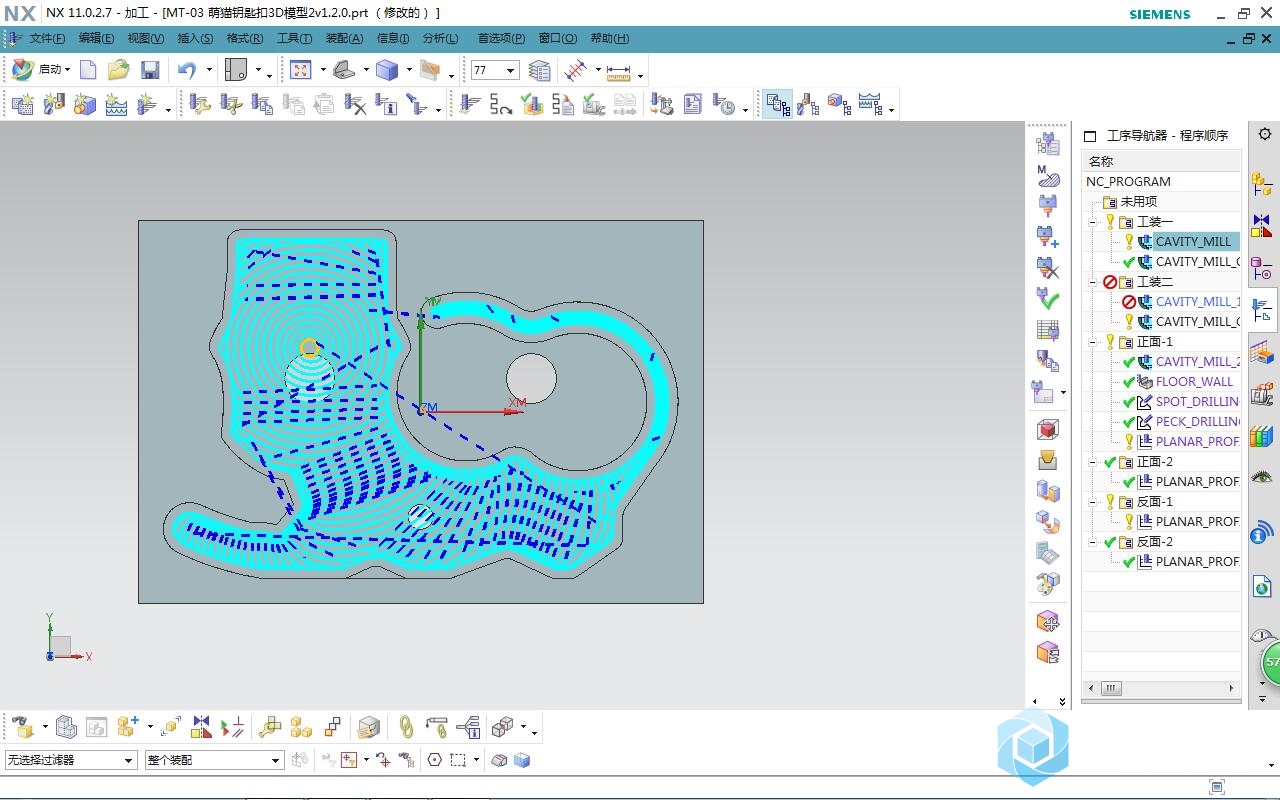Click the Save floppy disk icon
1280x800 pixels.
point(150,70)
